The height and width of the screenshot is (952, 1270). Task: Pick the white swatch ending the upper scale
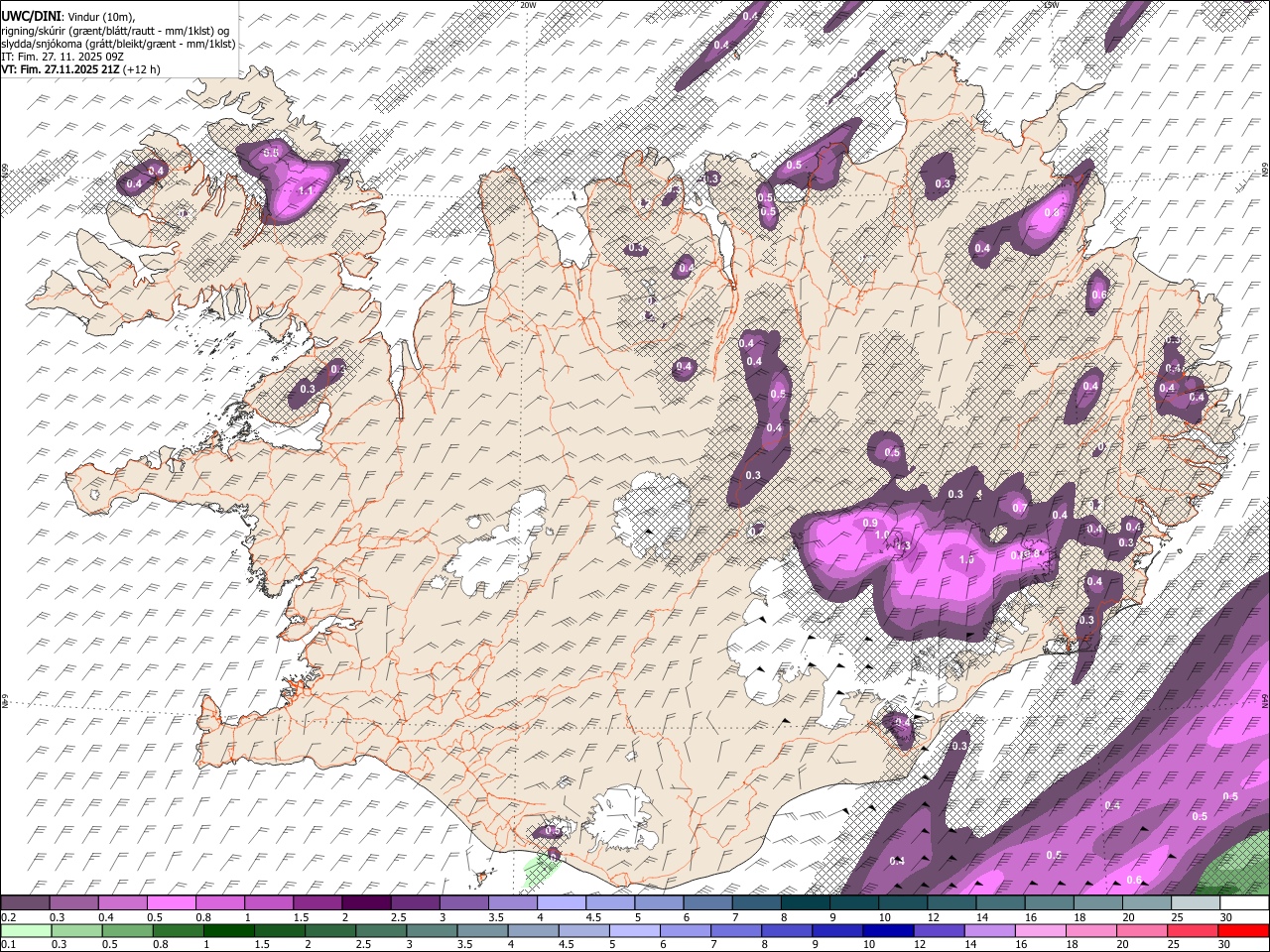click(1243, 903)
